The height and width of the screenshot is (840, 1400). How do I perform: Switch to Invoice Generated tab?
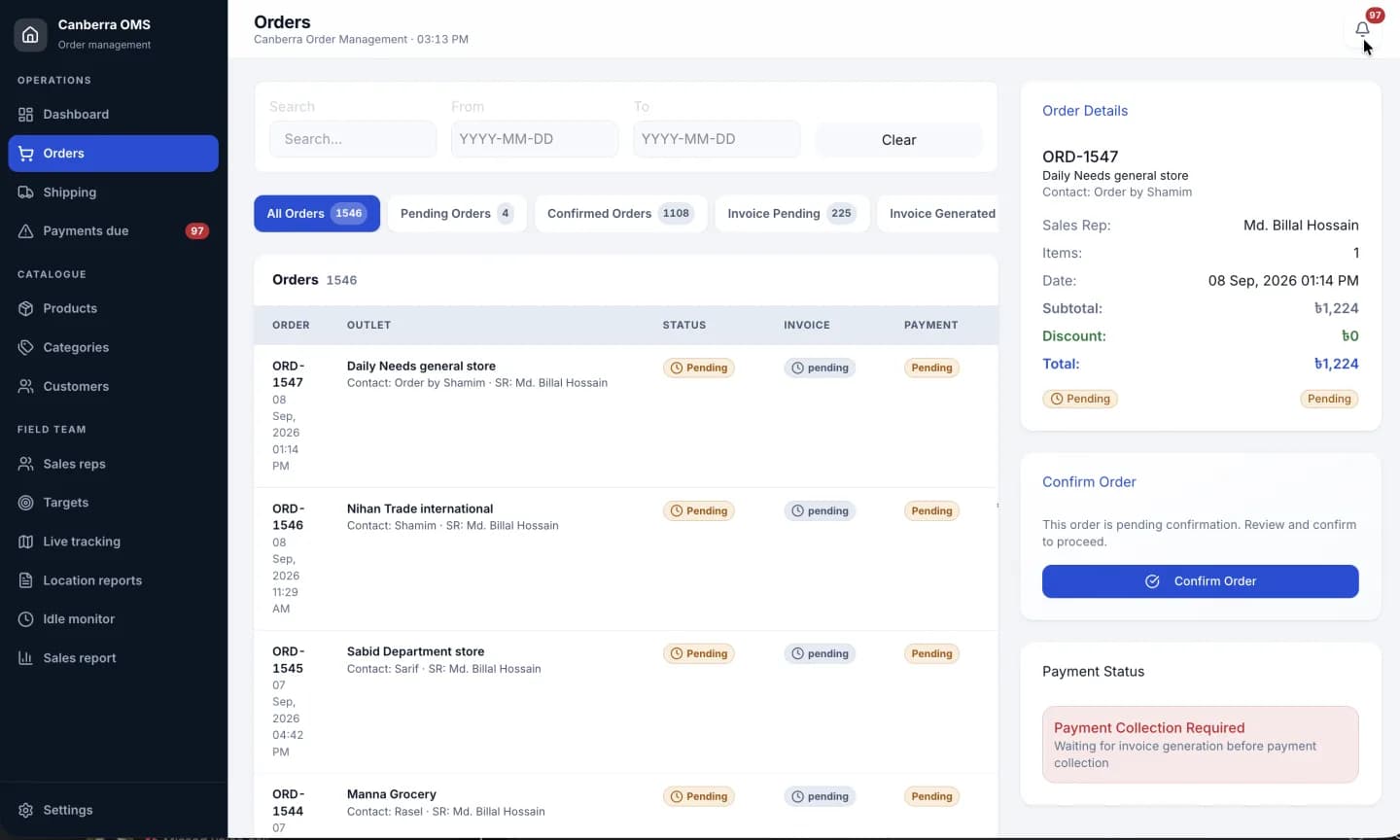coord(937,214)
